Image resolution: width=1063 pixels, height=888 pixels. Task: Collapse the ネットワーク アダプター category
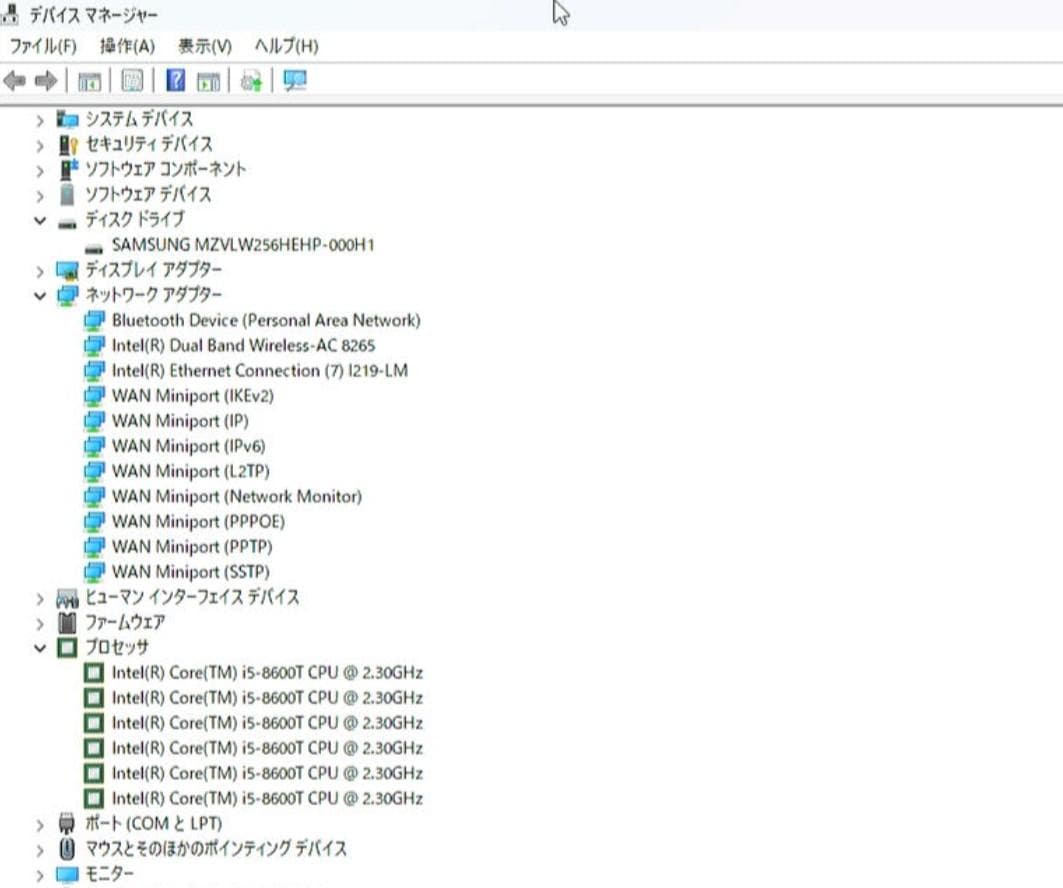point(39,295)
